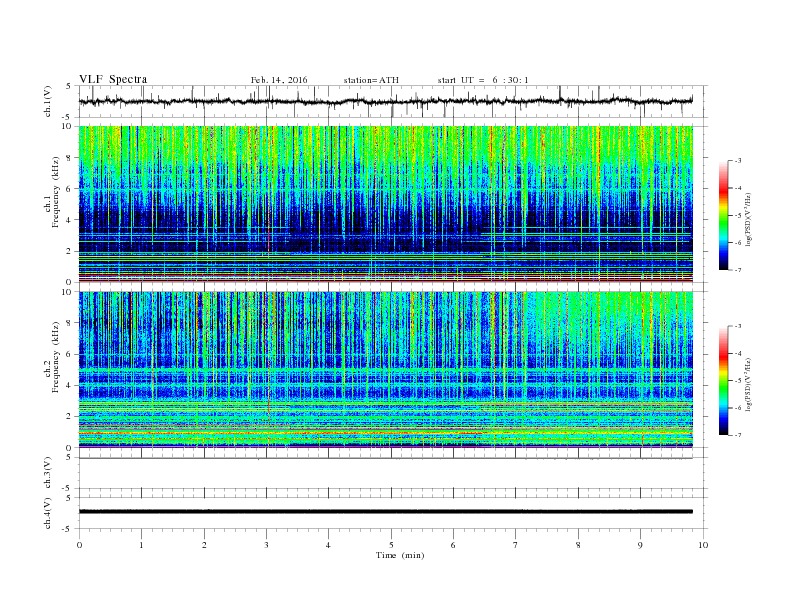This screenshot has height=612, width=792.
Task: Click the log(PSD) label of ch.2 colorbar
Action: [x=749, y=384]
